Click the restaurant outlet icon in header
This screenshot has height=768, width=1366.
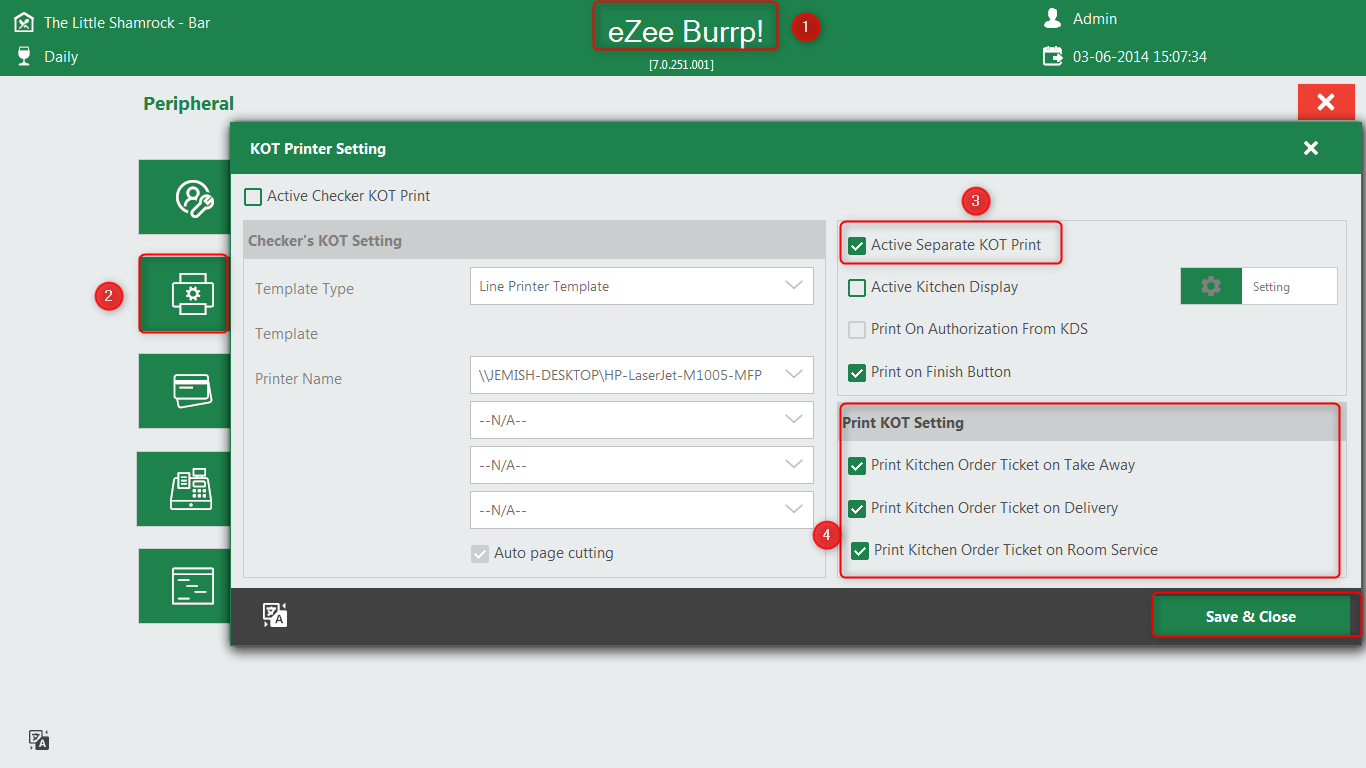point(24,21)
